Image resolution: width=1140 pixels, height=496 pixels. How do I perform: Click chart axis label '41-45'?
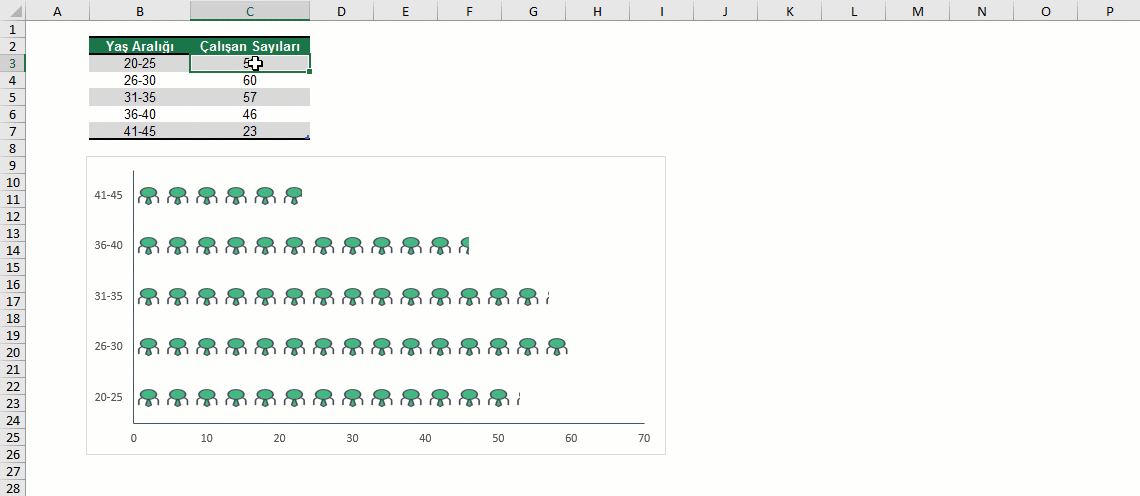click(x=108, y=195)
